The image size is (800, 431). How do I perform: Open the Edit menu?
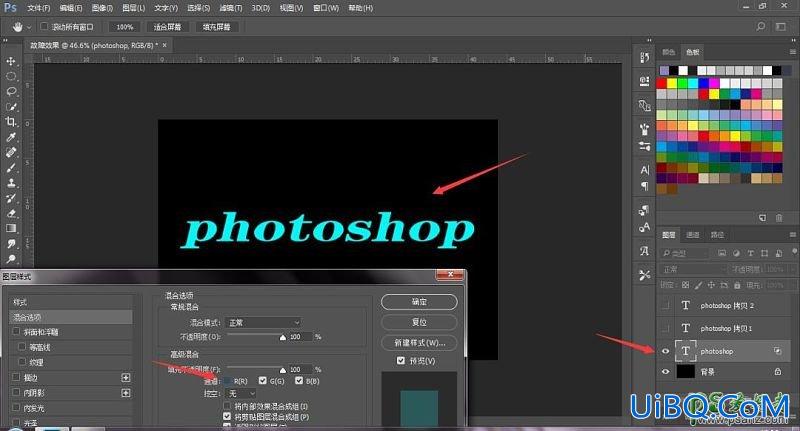coord(70,8)
